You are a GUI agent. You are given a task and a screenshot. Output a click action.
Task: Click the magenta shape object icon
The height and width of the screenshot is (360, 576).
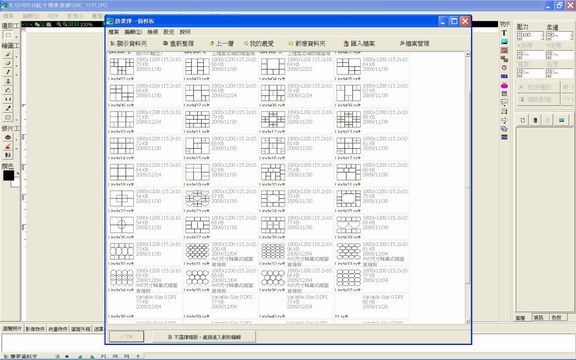[504, 85]
